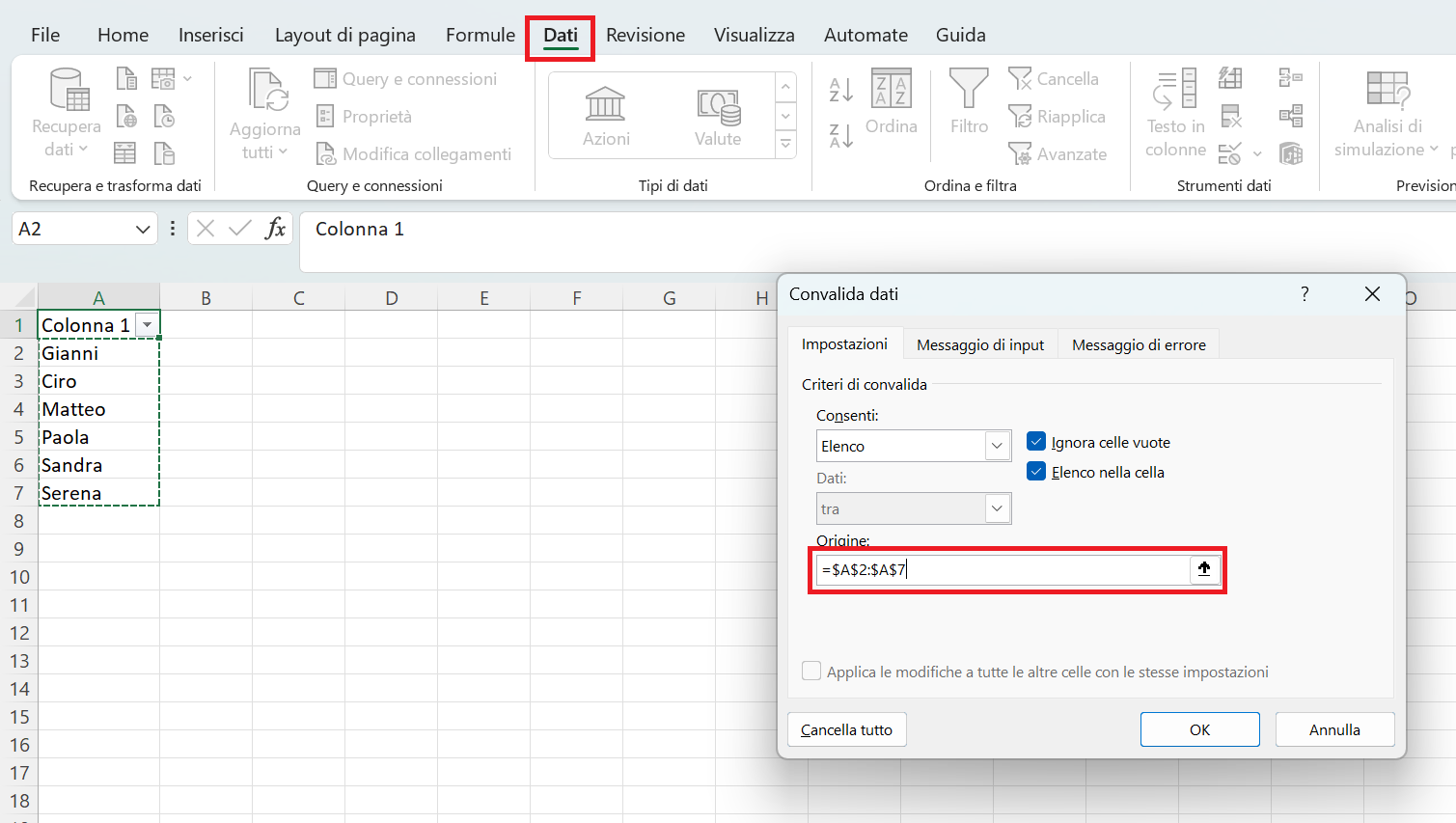Open the Ordina custom sort dialog
Viewport: 1456px width, 823px height.
[892, 101]
